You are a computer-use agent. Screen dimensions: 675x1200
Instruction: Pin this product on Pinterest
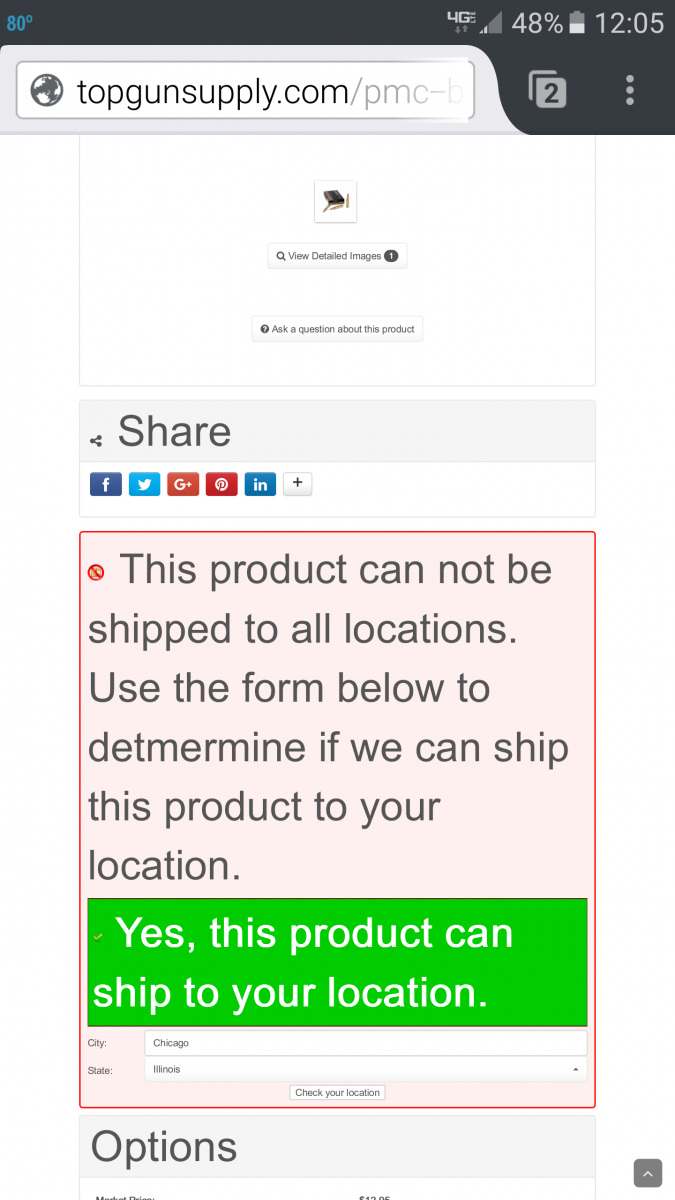(x=221, y=485)
